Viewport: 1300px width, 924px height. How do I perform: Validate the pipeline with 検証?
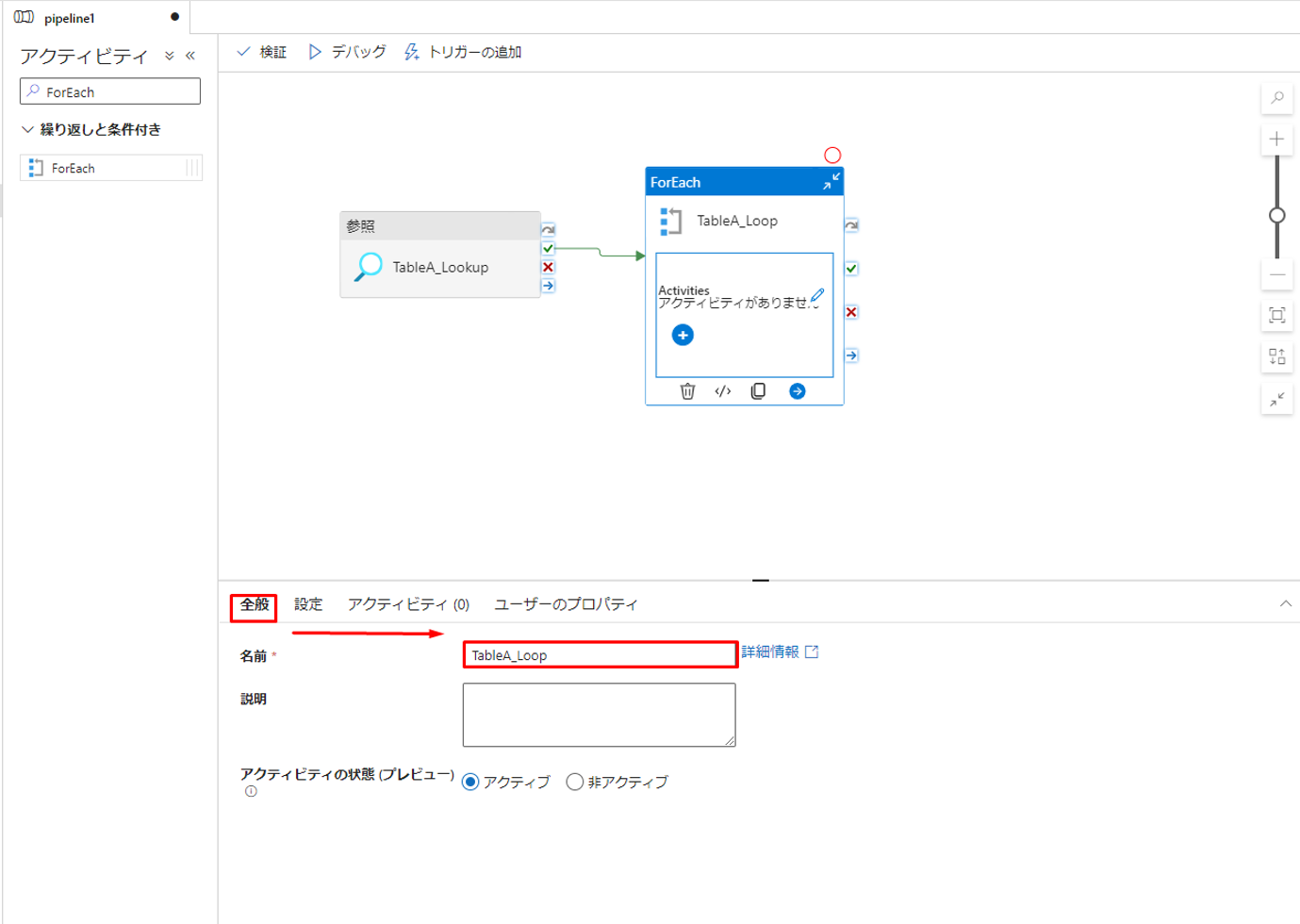point(261,52)
